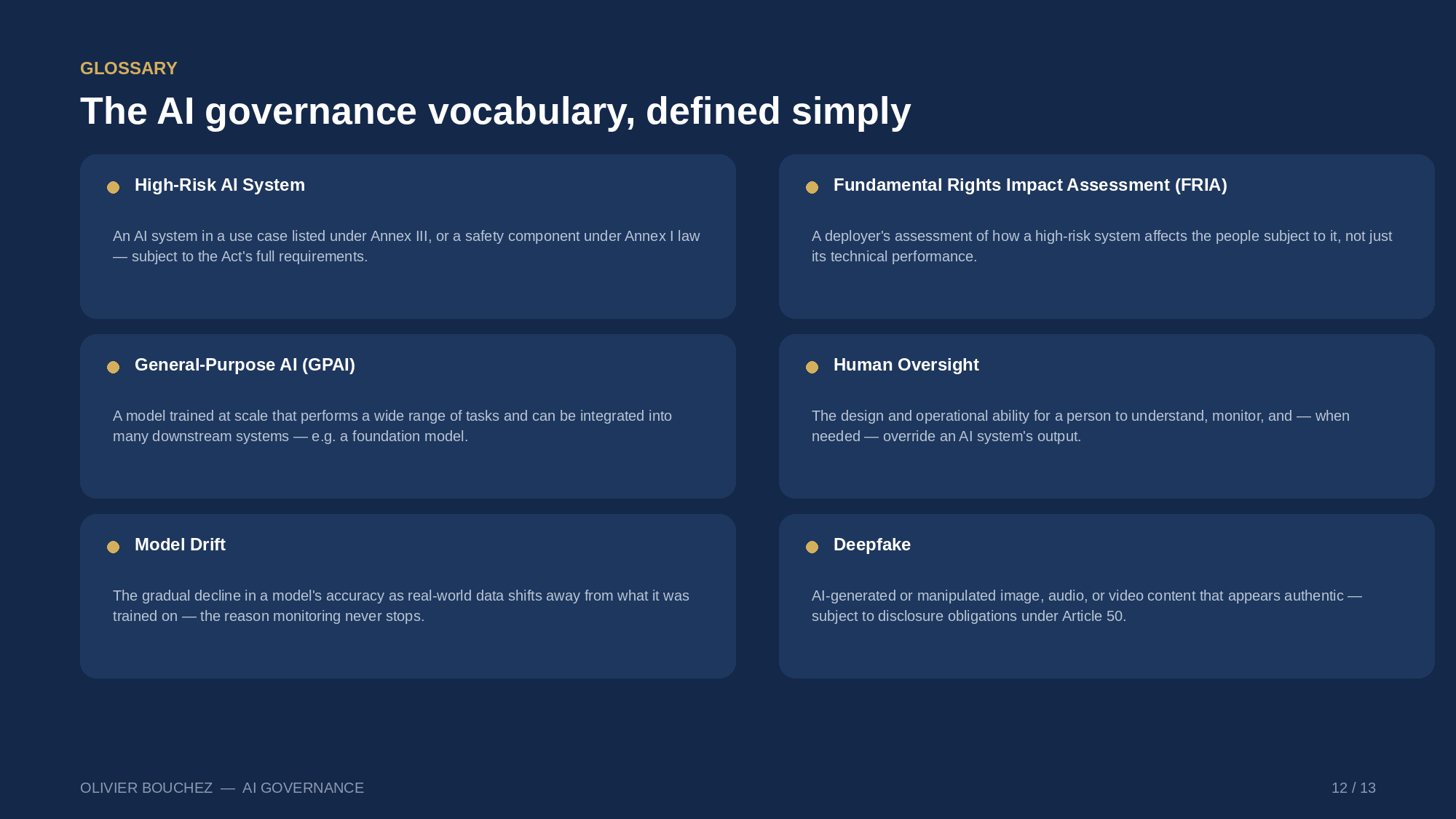The width and height of the screenshot is (1456, 819).
Task: Select the General-Purpose AI (GPAI) heading
Action: tap(245, 365)
